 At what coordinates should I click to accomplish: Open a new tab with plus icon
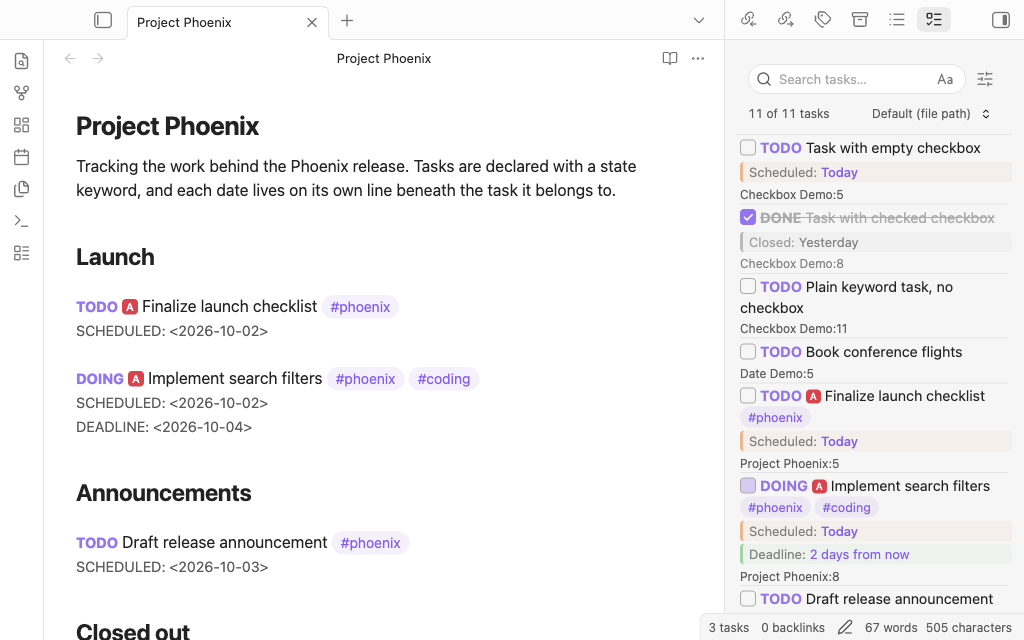[x=347, y=21]
